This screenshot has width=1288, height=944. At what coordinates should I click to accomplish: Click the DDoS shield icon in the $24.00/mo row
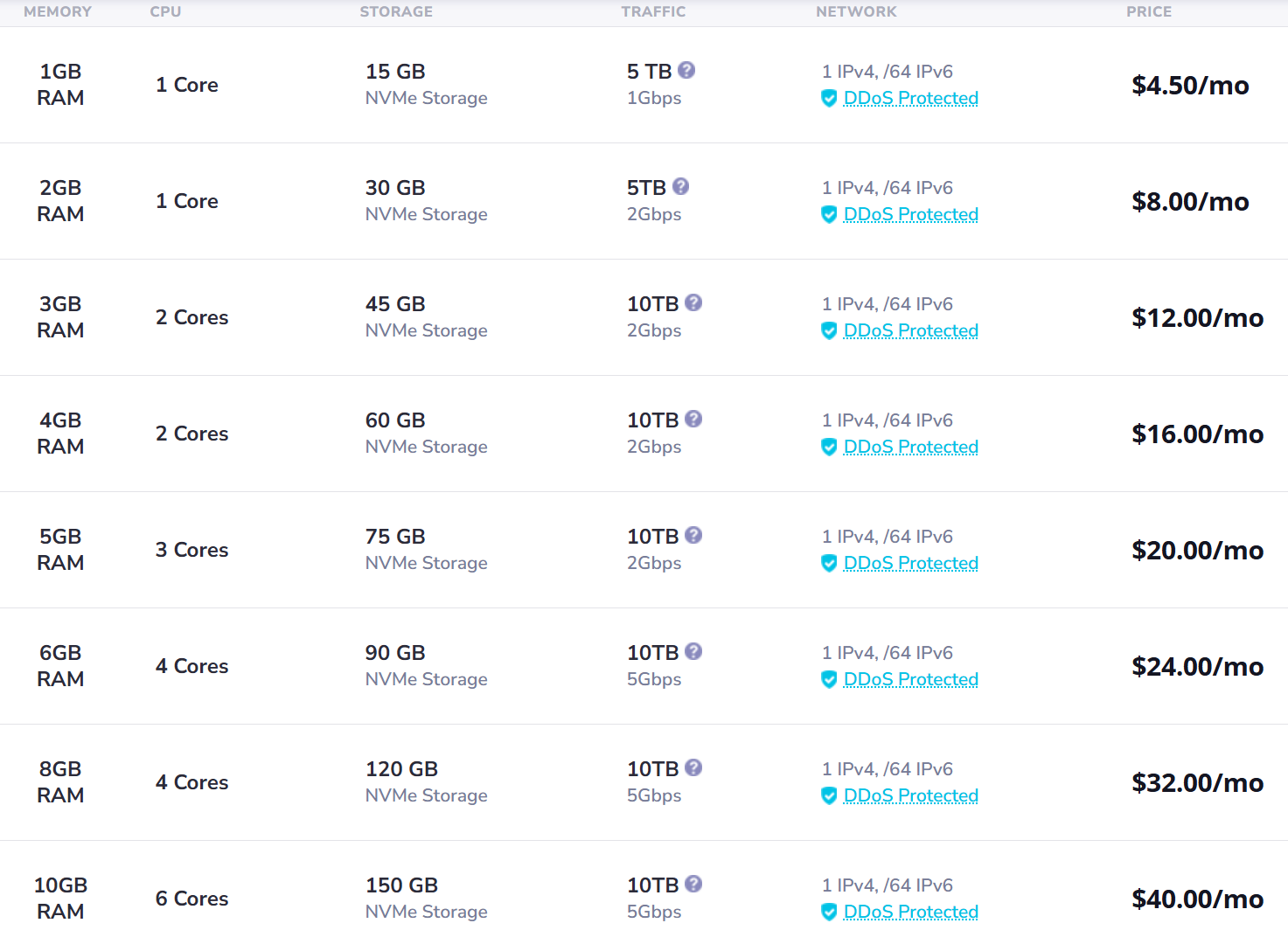(829, 680)
